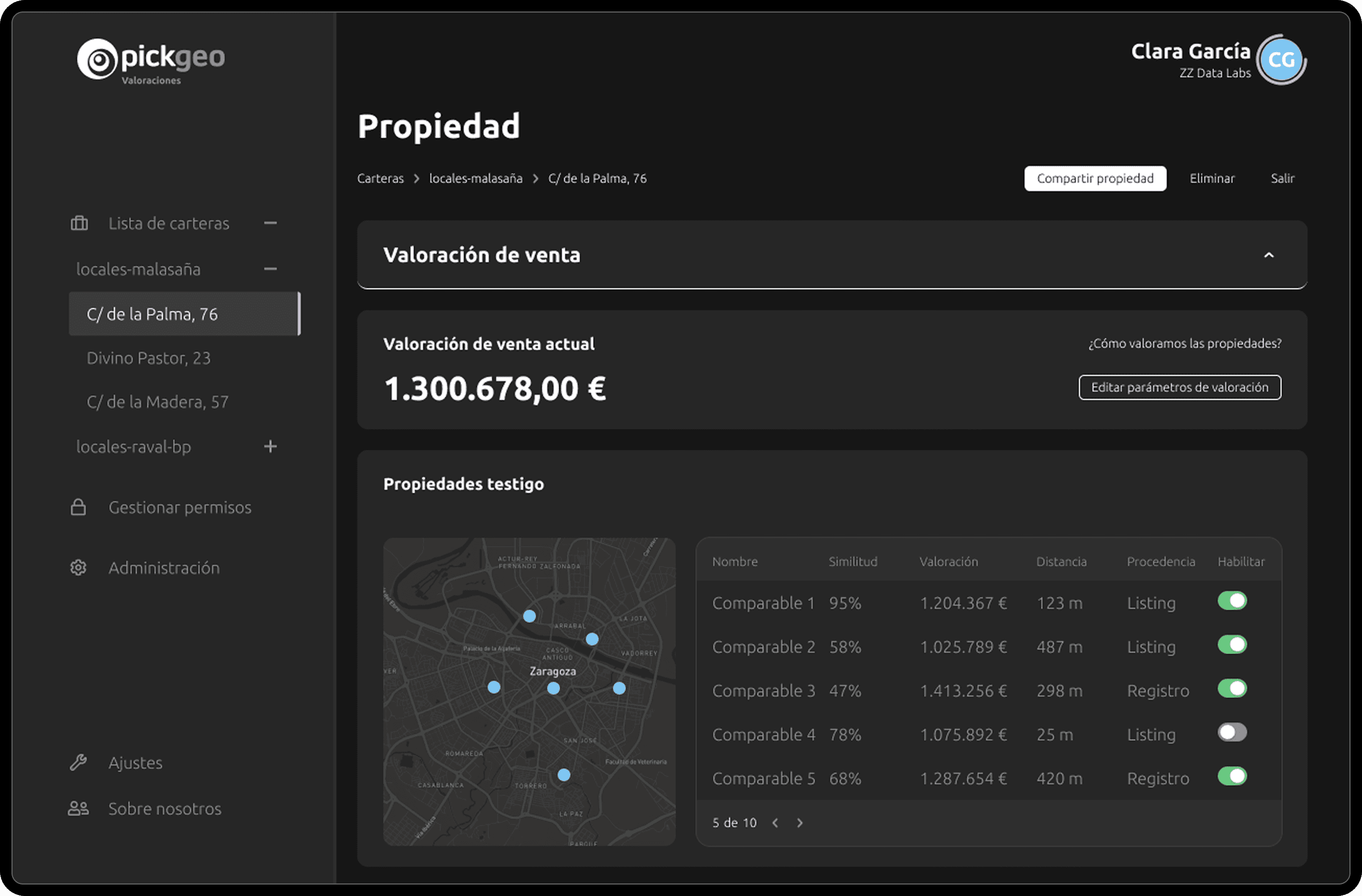Image resolution: width=1362 pixels, height=896 pixels.
Task: Click map marker near Torrero label
Action: (563, 774)
